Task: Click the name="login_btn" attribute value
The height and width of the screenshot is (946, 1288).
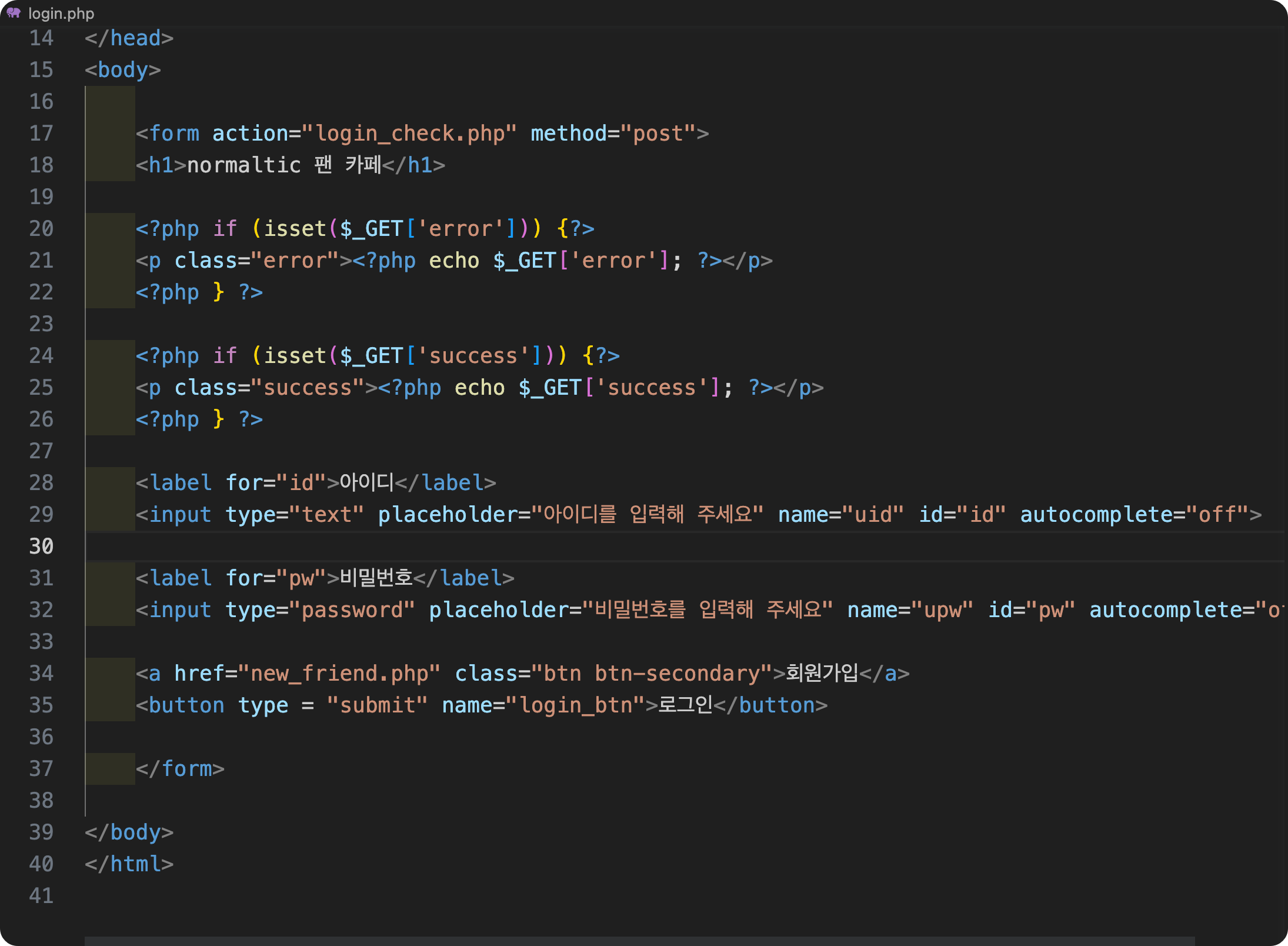Action: [575, 705]
